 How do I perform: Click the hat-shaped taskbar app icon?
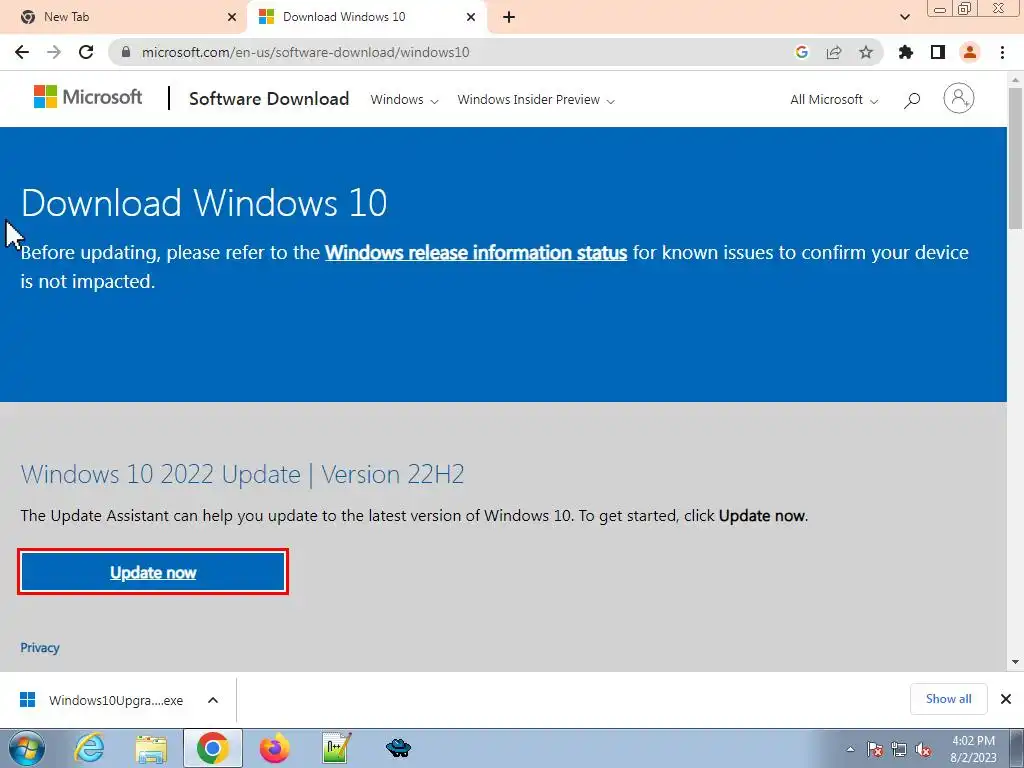(x=398, y=747)
